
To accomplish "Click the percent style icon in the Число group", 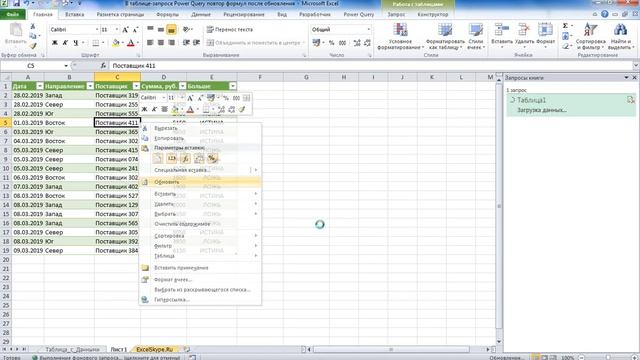I will pyautogui.click(x=331, y=42).
